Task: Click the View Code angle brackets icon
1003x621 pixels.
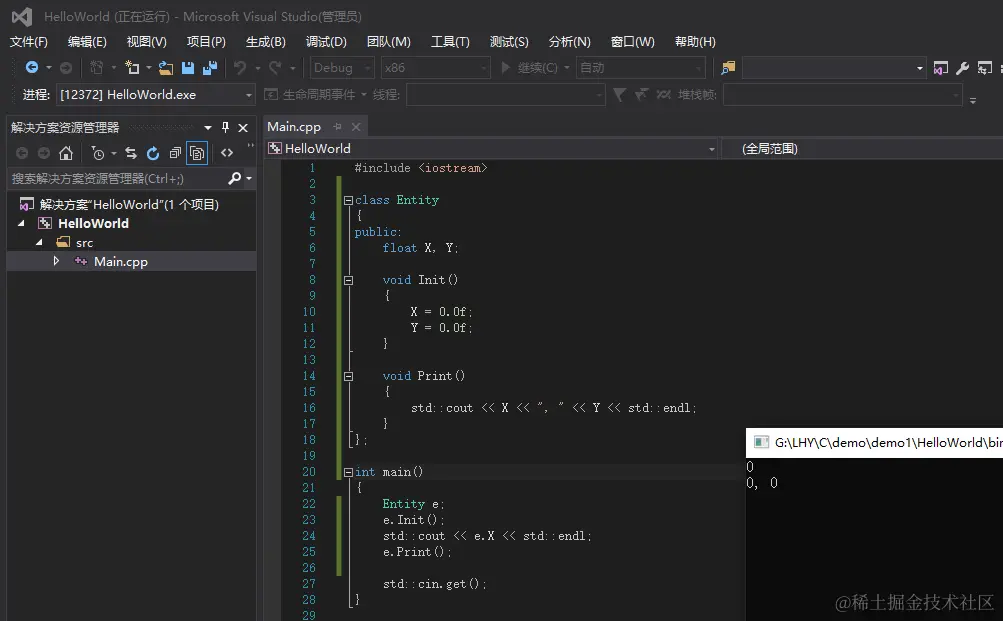Action: [x=227, y=153]
